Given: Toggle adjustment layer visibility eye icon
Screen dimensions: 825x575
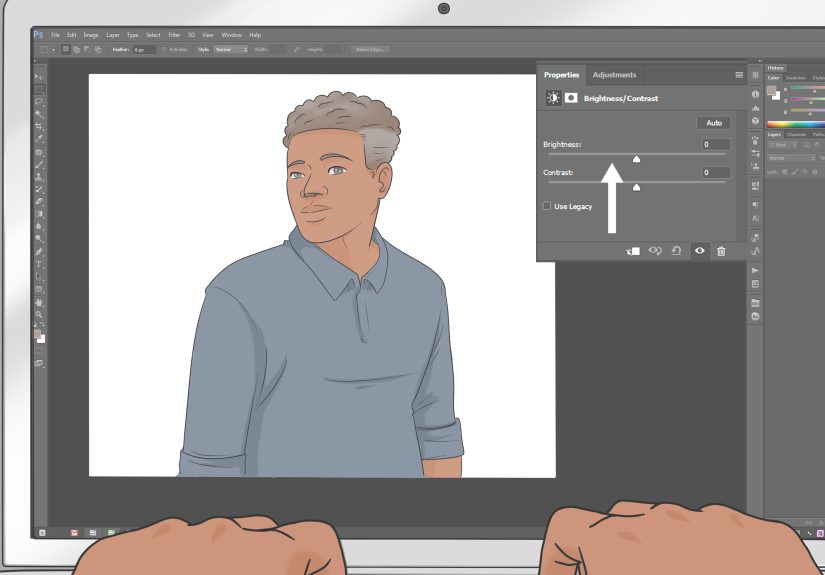Looking at the screenshot, I should 699,250.
